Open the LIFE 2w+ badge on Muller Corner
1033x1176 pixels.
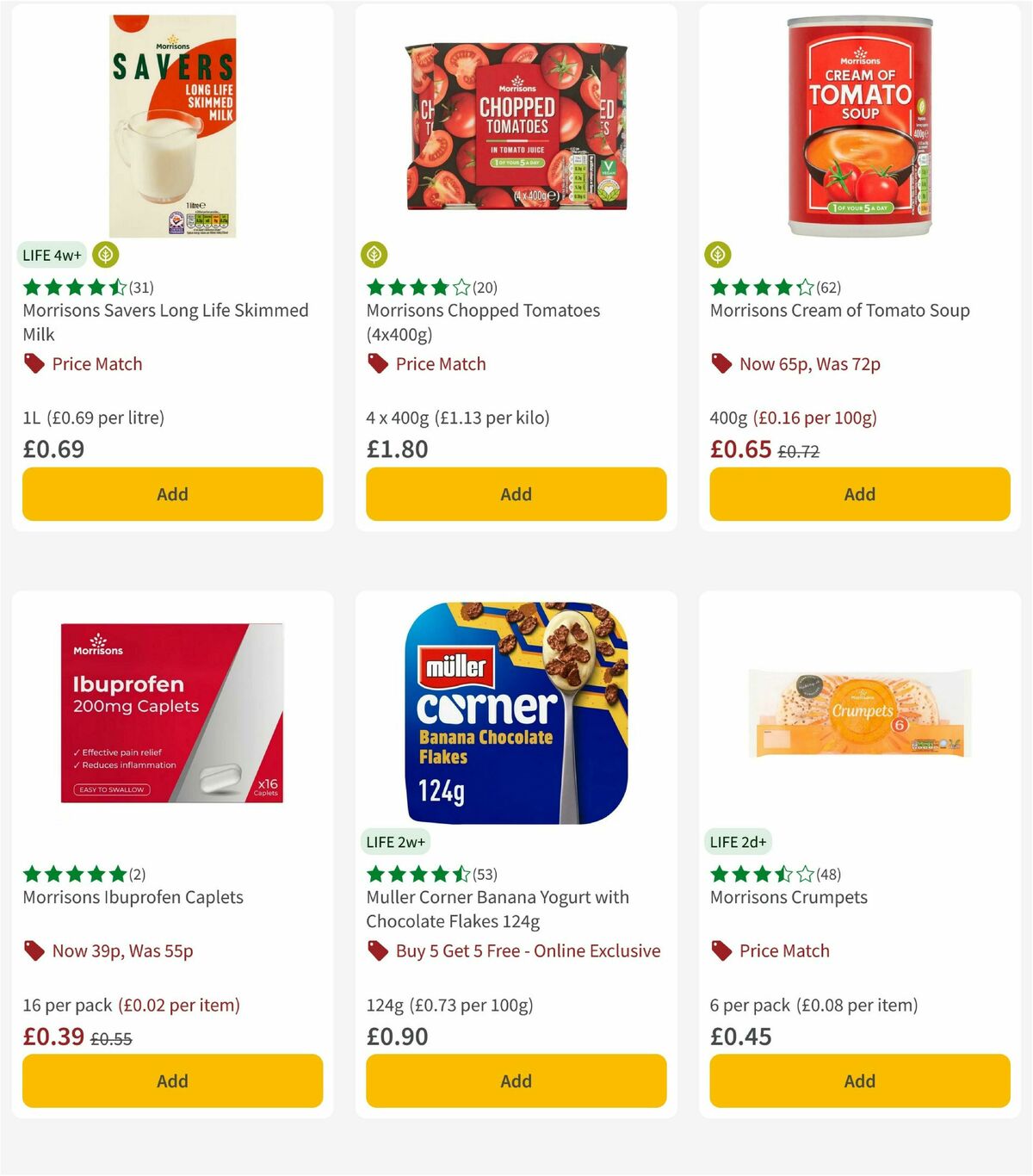(395, 841)
